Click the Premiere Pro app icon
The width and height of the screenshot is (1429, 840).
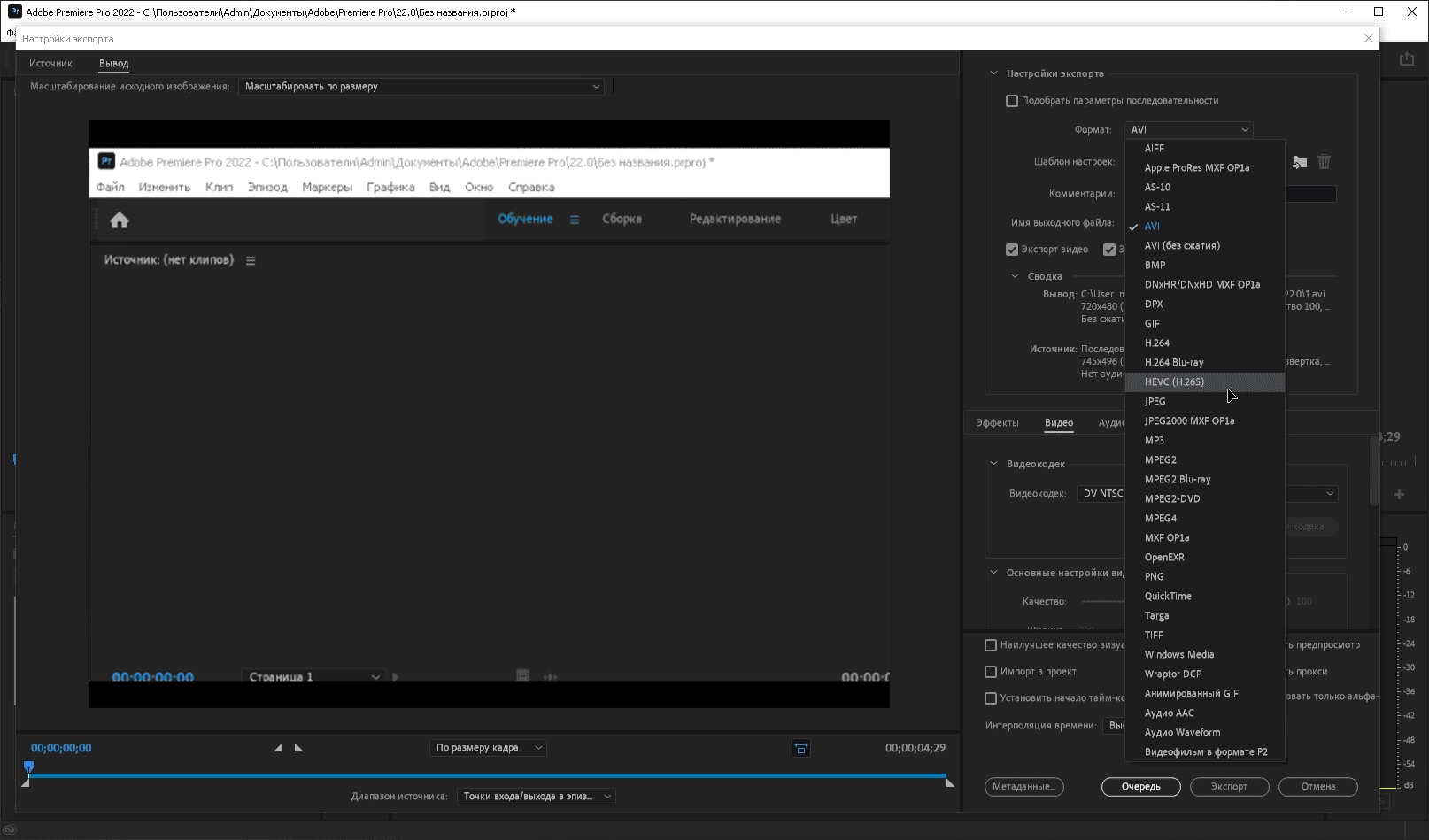tap(14, 12)
